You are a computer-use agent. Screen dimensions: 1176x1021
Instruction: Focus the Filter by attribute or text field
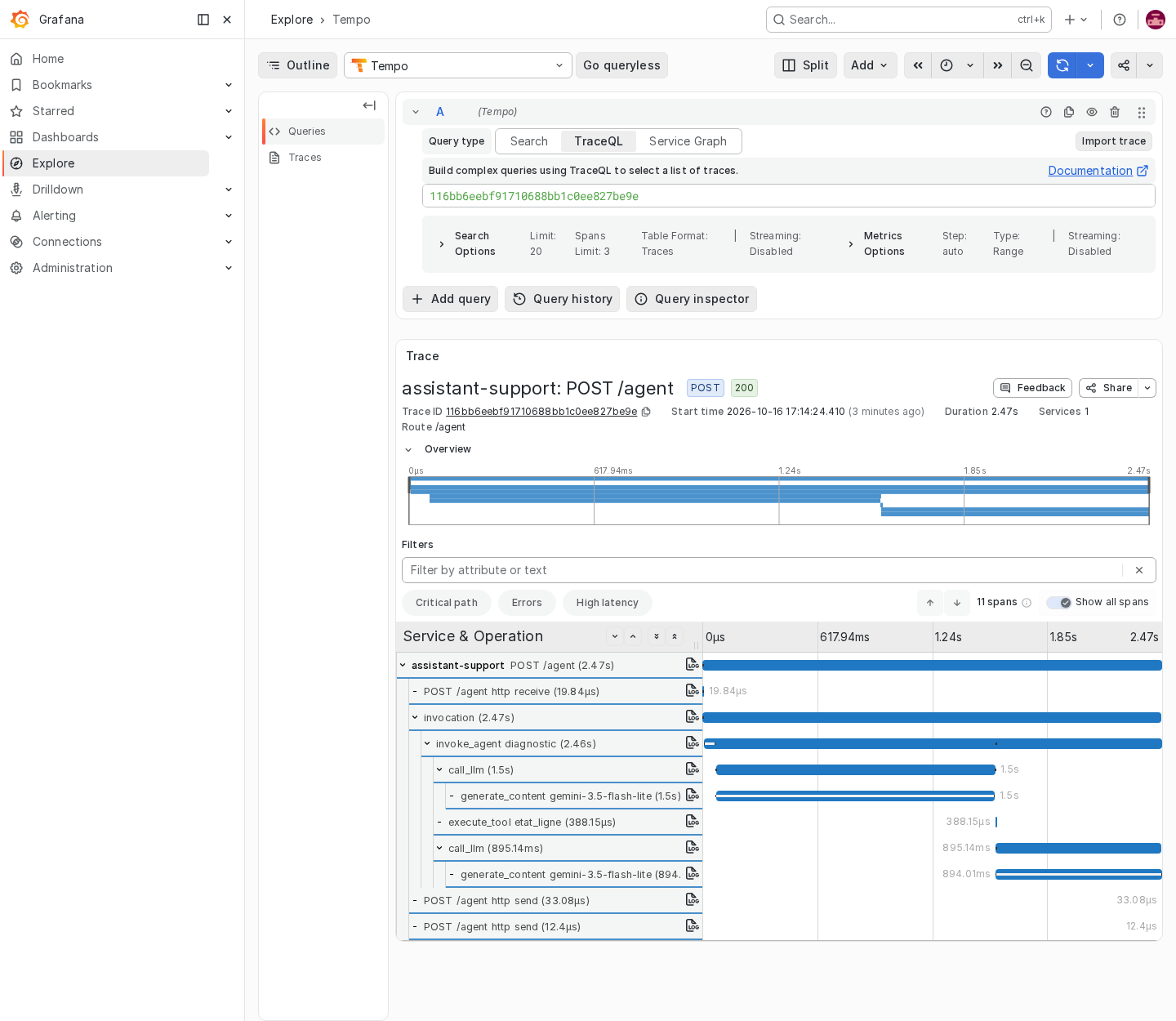pos(763,570)
